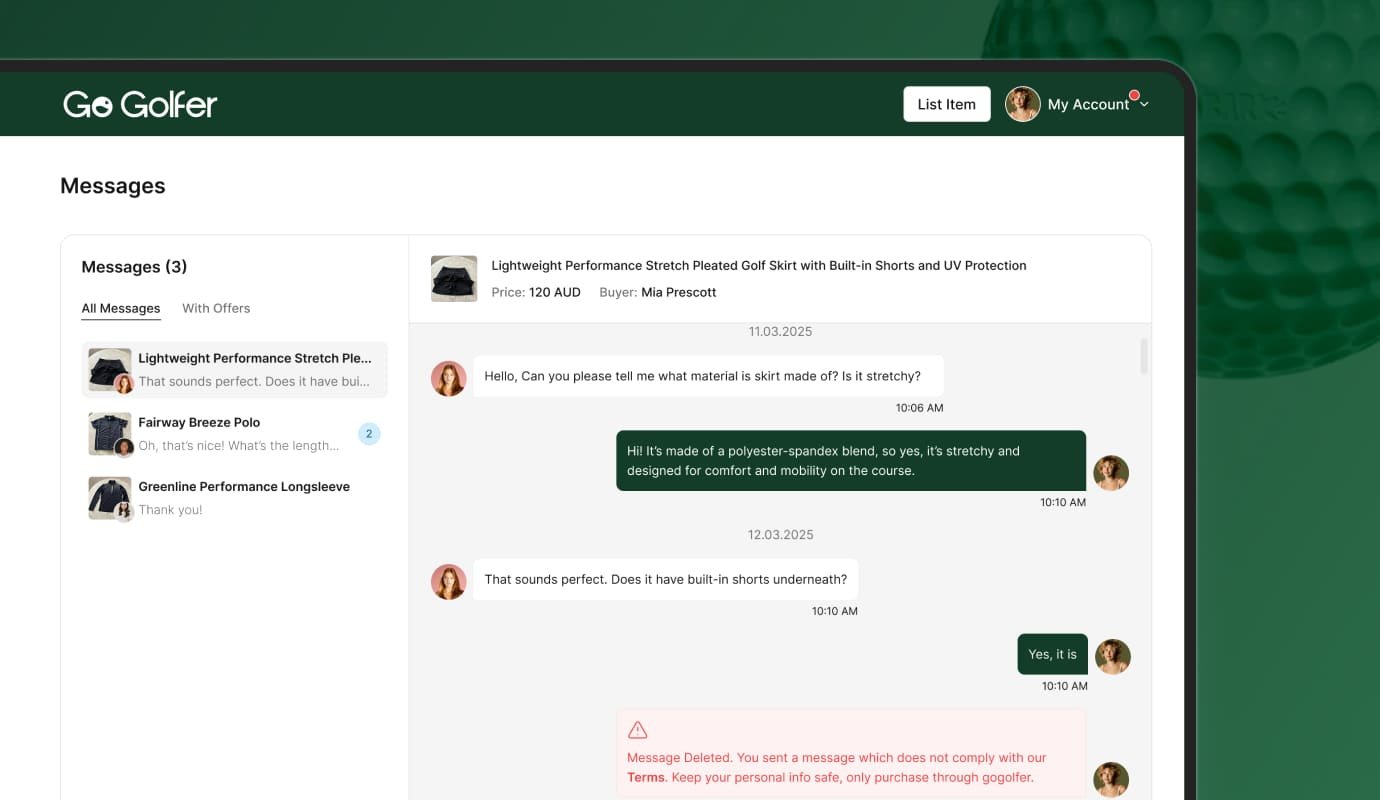Click the Fairway Breeze Polo thumbnail
Viewport: 1380px width, 800px height.
[x=109, y=433]
